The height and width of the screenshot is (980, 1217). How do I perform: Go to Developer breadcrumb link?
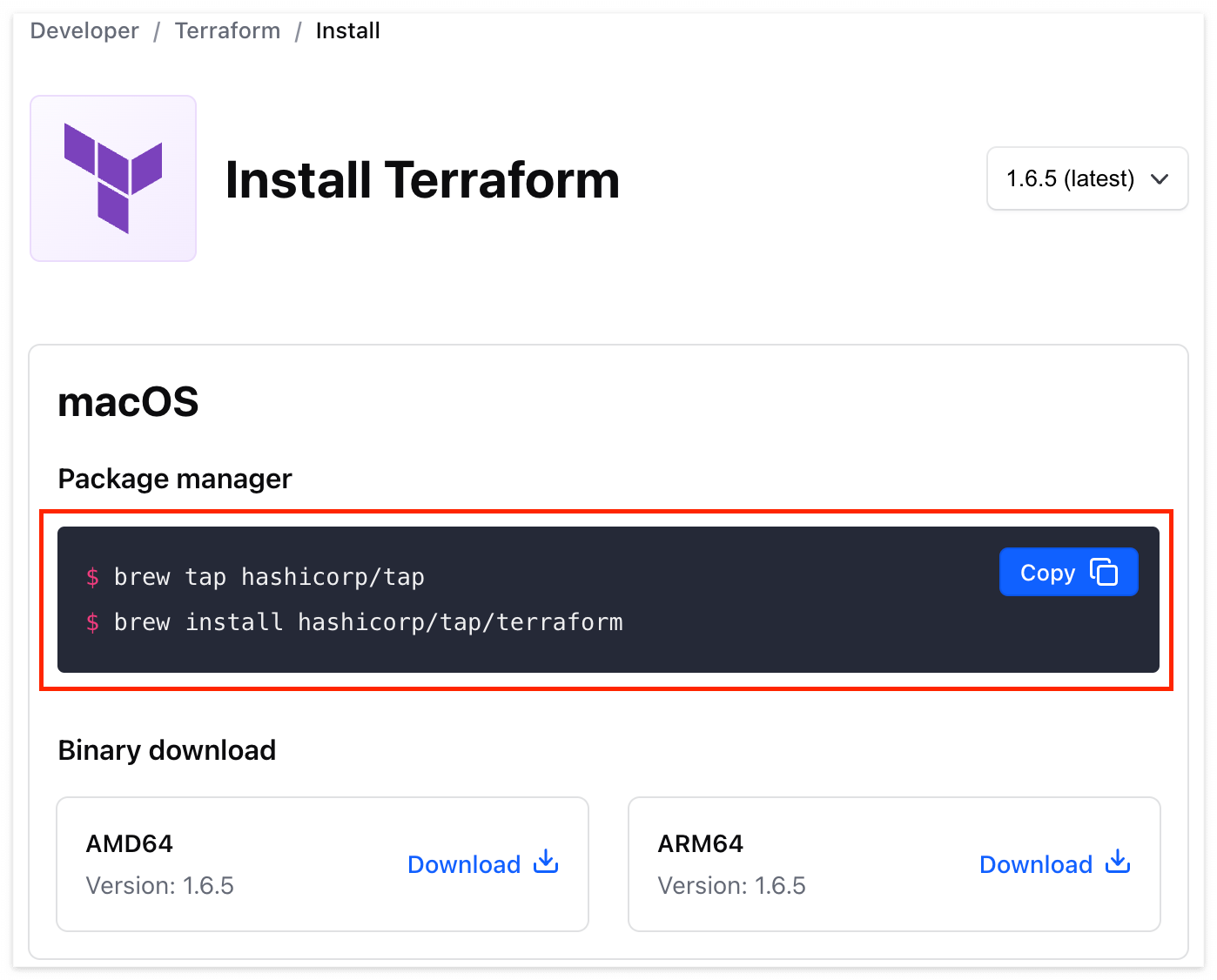[x=84, y=30]
